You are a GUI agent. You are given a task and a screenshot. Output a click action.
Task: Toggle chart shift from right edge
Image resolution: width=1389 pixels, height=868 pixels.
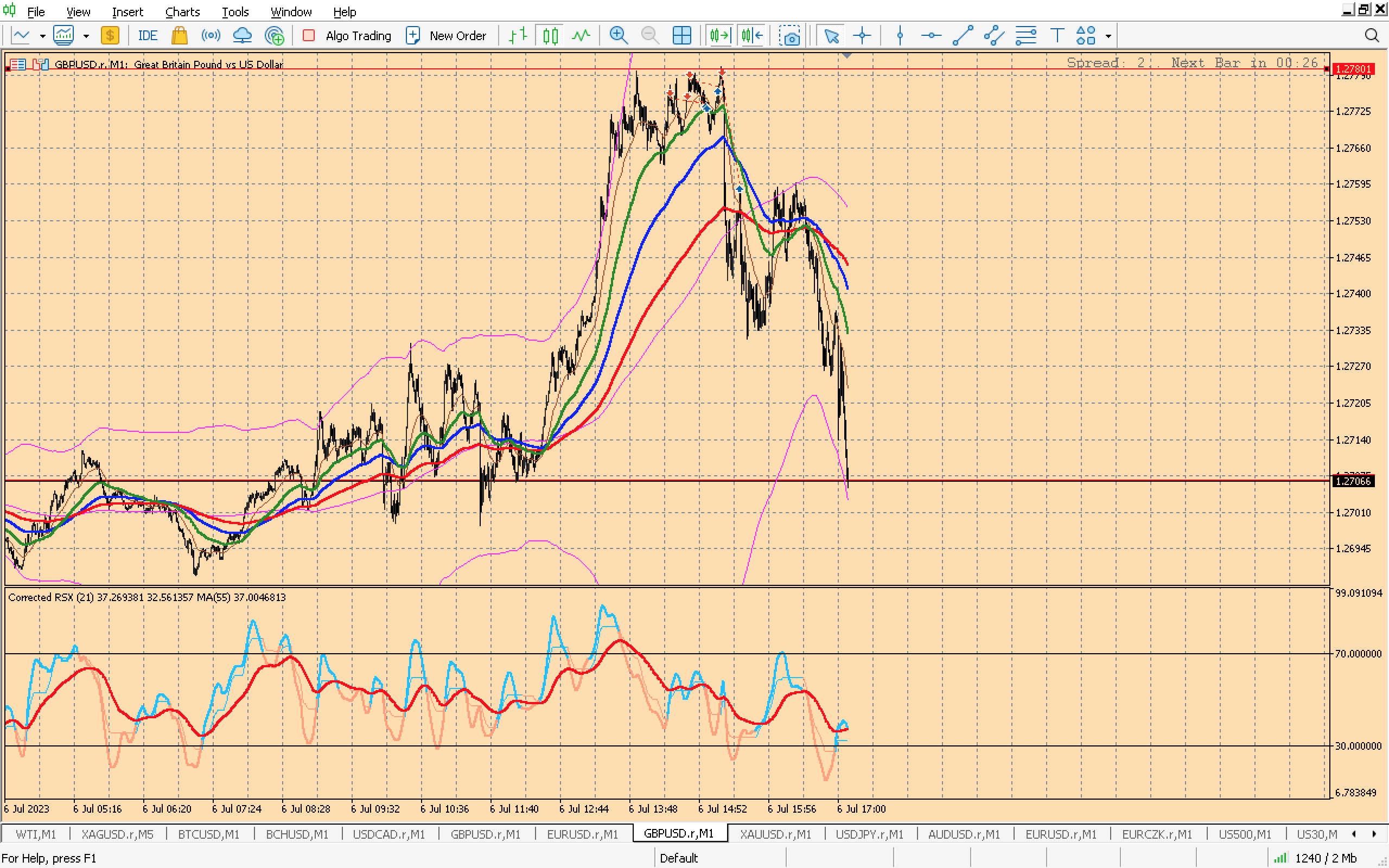point(752,36)
